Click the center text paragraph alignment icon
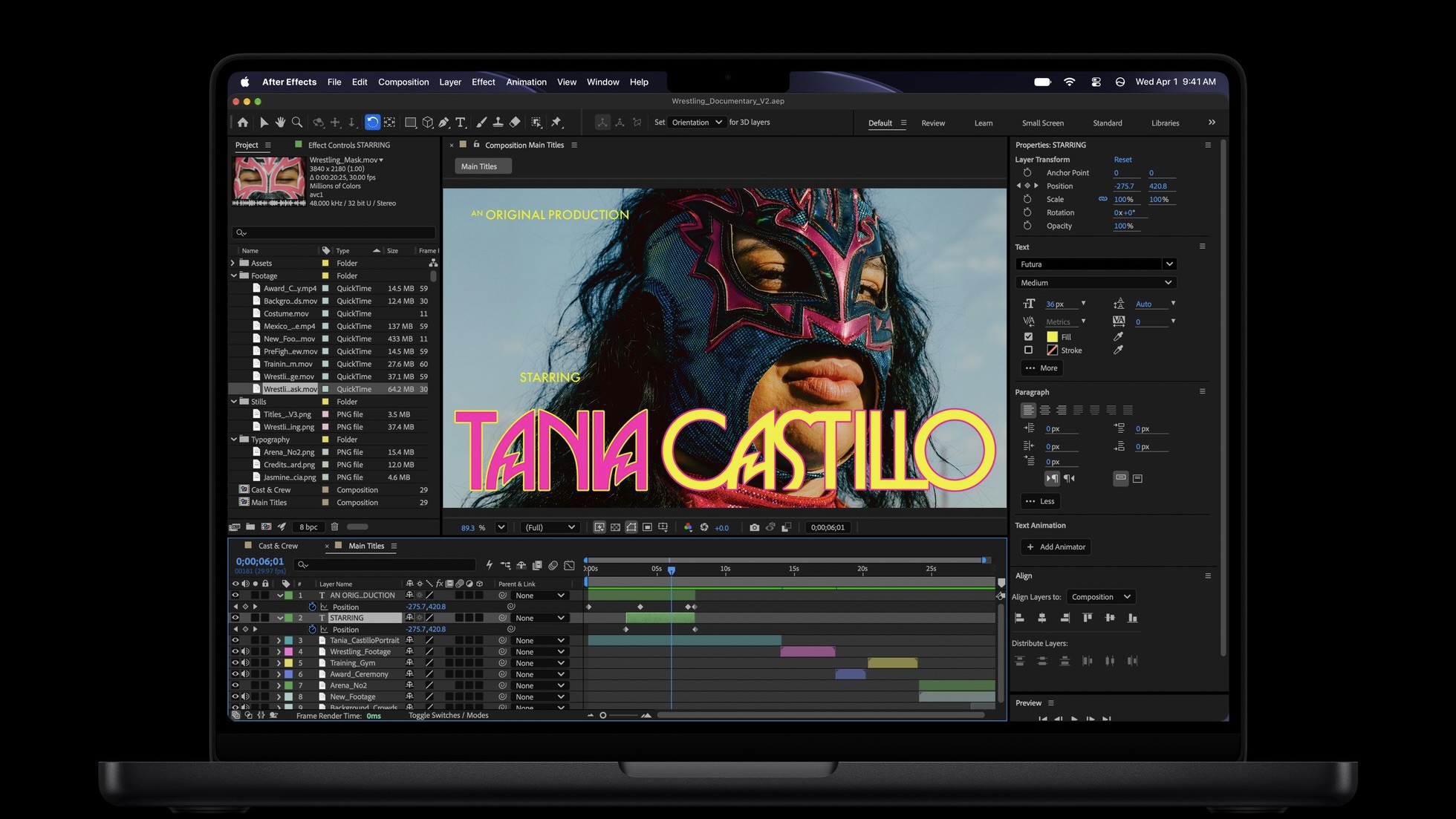Viewport: 1456px width, 819px height. click(1044, 410)
